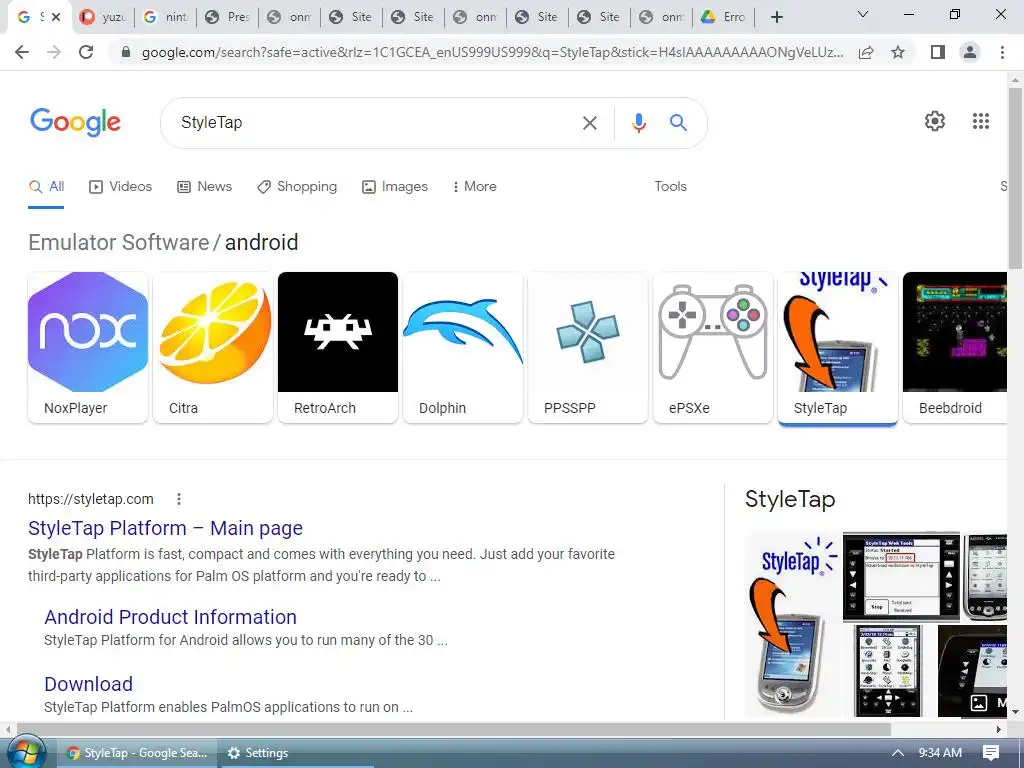The height and width of the screenshot is (768, 1024).
Task: Open the https://styletap.com URL link
Action: [91, 500]
